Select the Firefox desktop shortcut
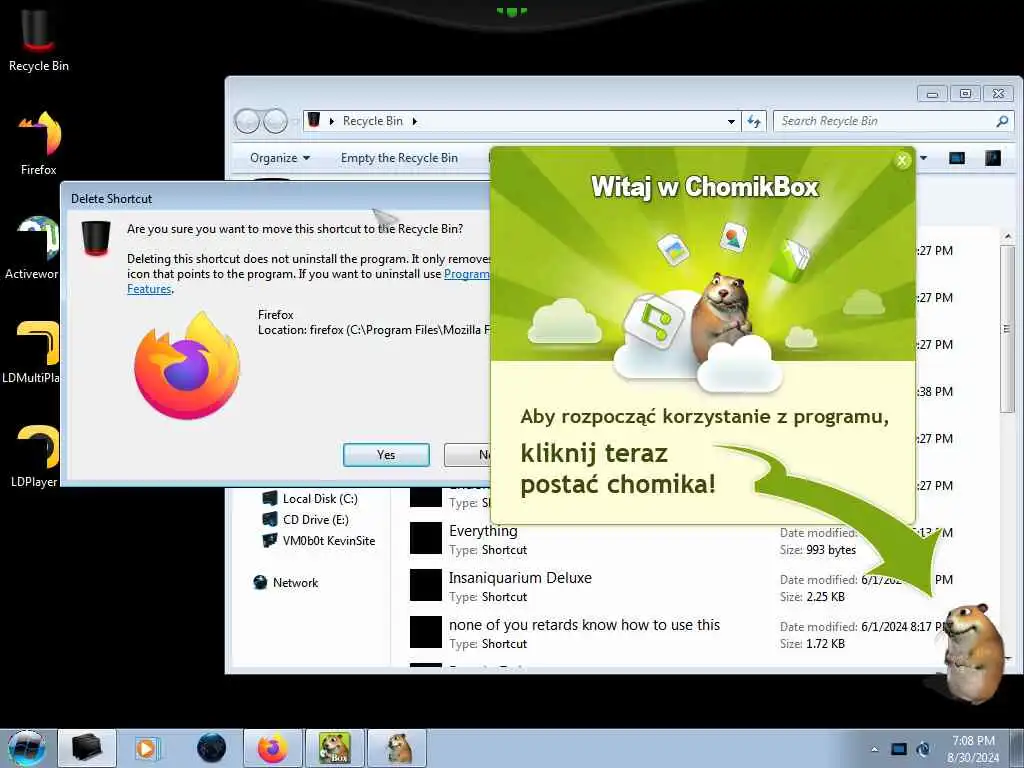The height and width of the screenshot is (768, 1024). click(x=39, y=144)
